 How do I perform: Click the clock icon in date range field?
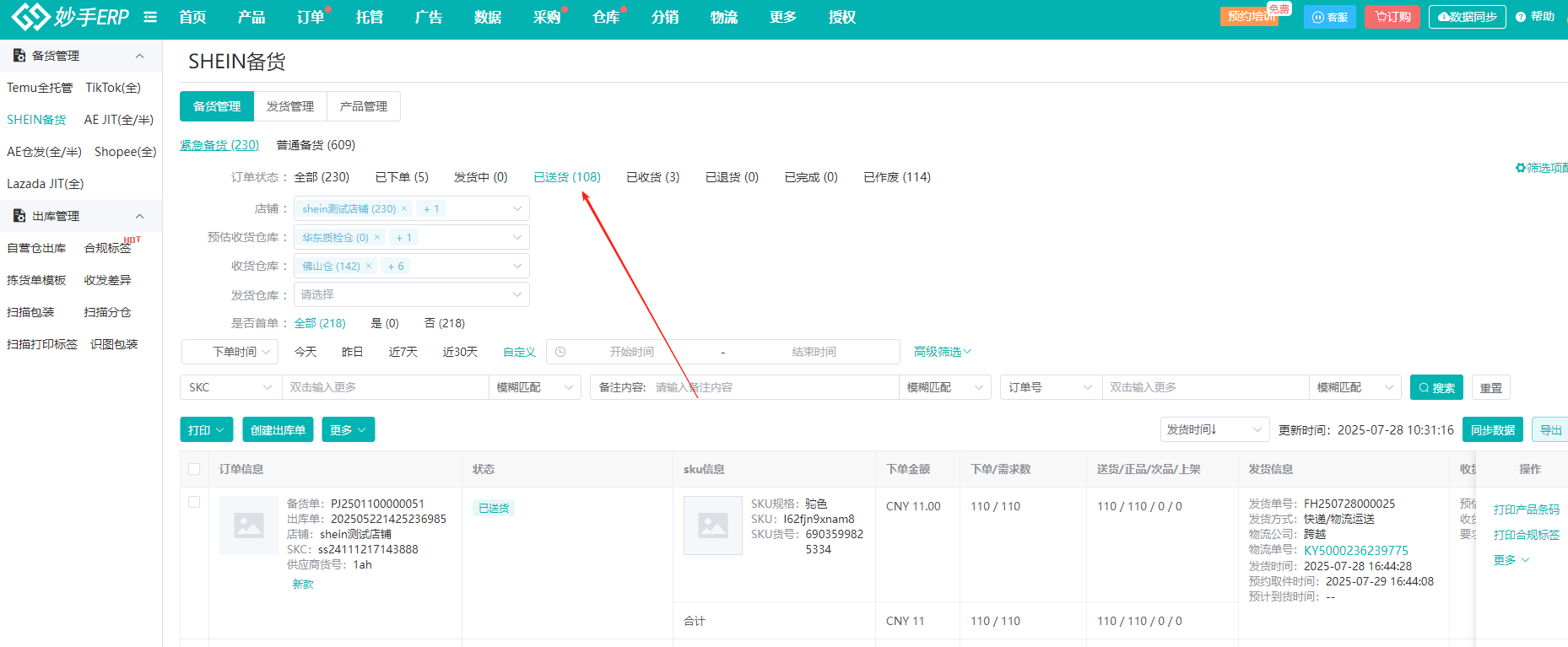tap(560, 352)
